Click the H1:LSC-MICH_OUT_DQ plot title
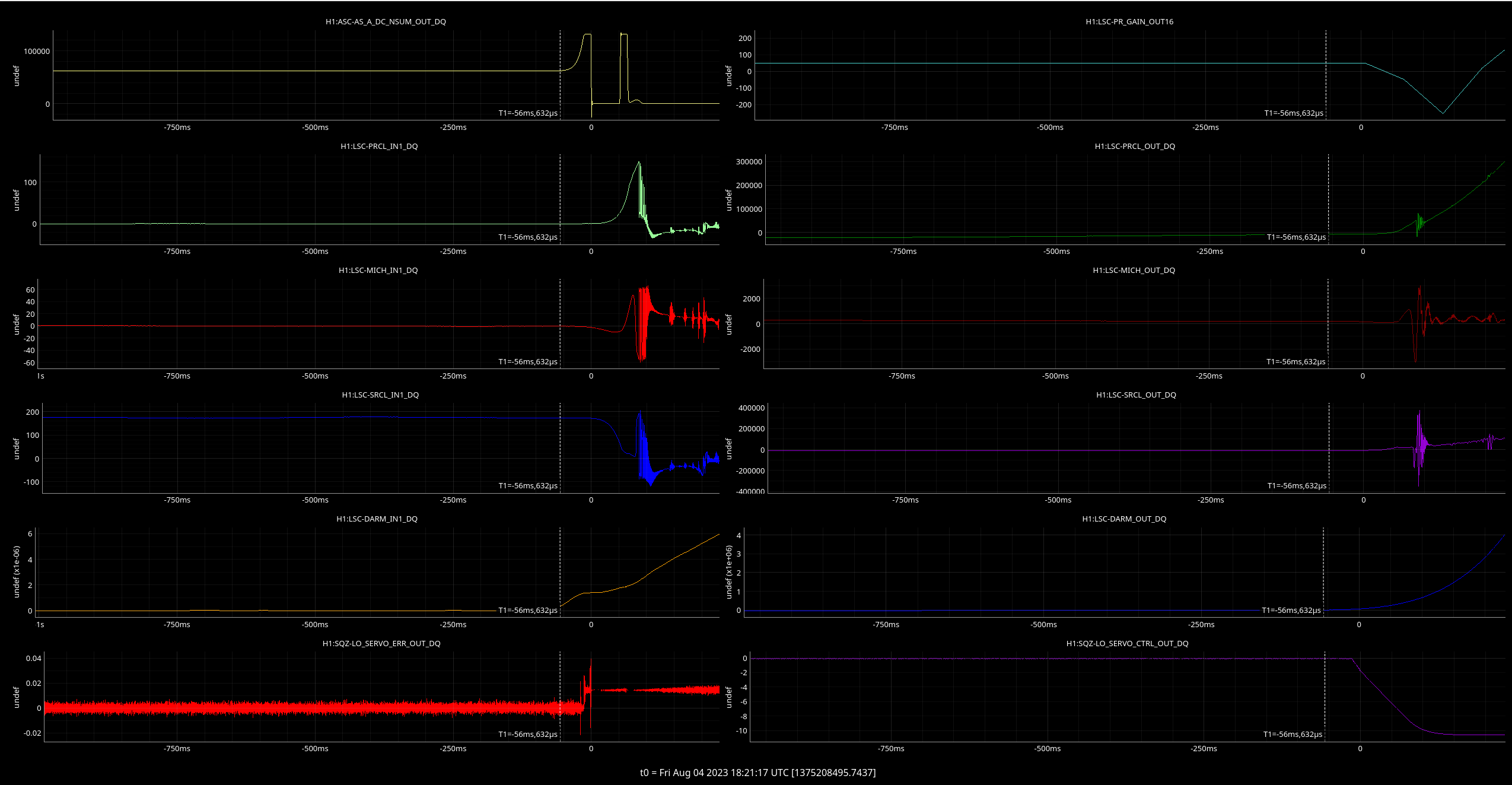 1134,271
